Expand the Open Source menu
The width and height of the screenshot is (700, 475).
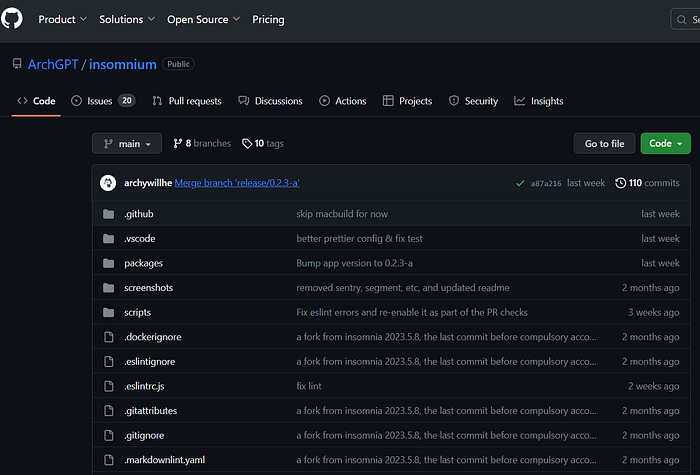[x=204, y=19]
